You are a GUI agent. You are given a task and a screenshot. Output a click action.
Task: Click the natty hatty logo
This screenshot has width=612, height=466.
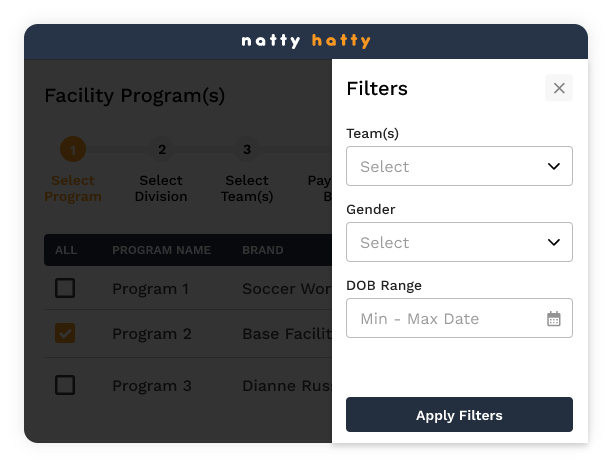[x=306, y=42]
